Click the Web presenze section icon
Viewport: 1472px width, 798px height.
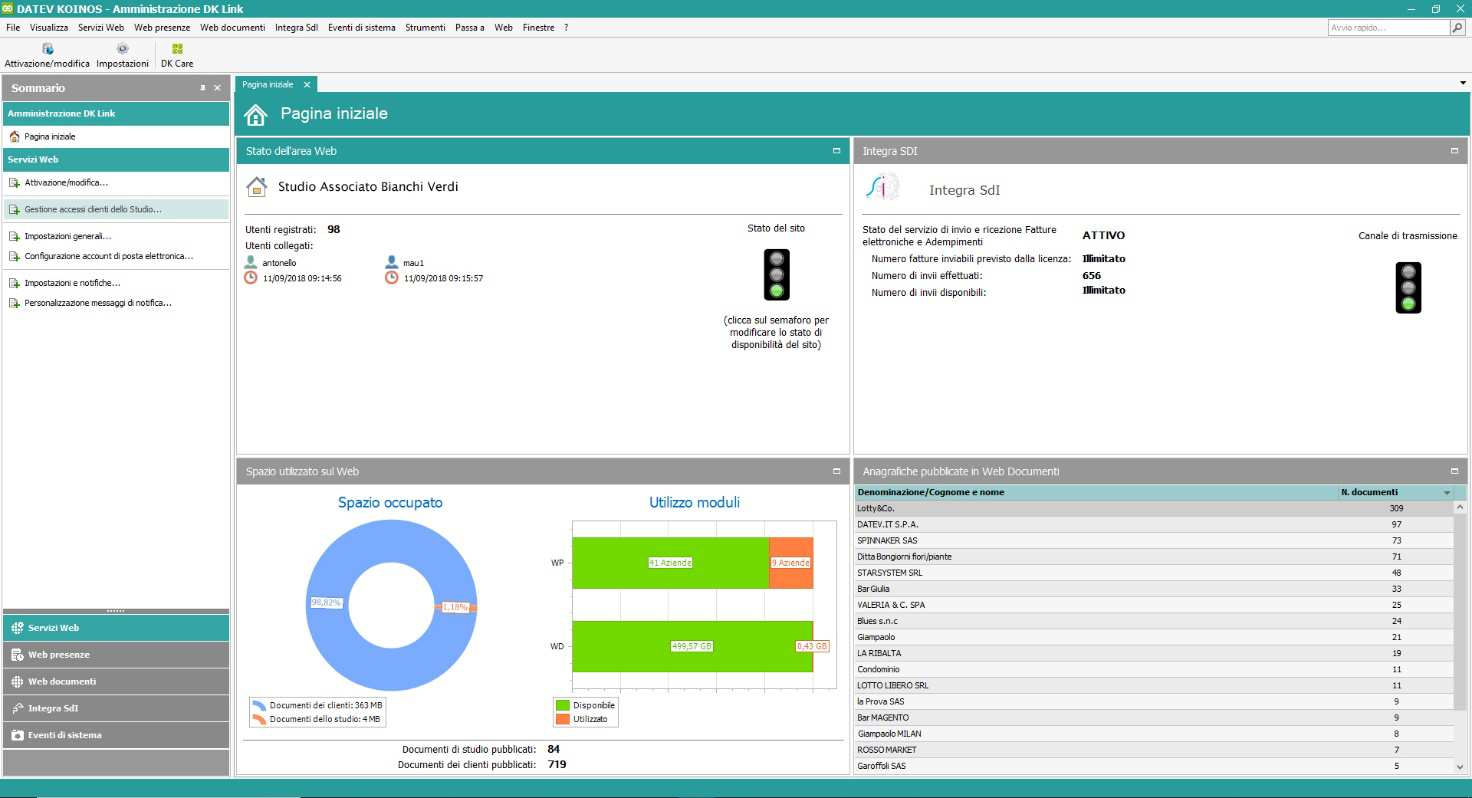(18, 655)
